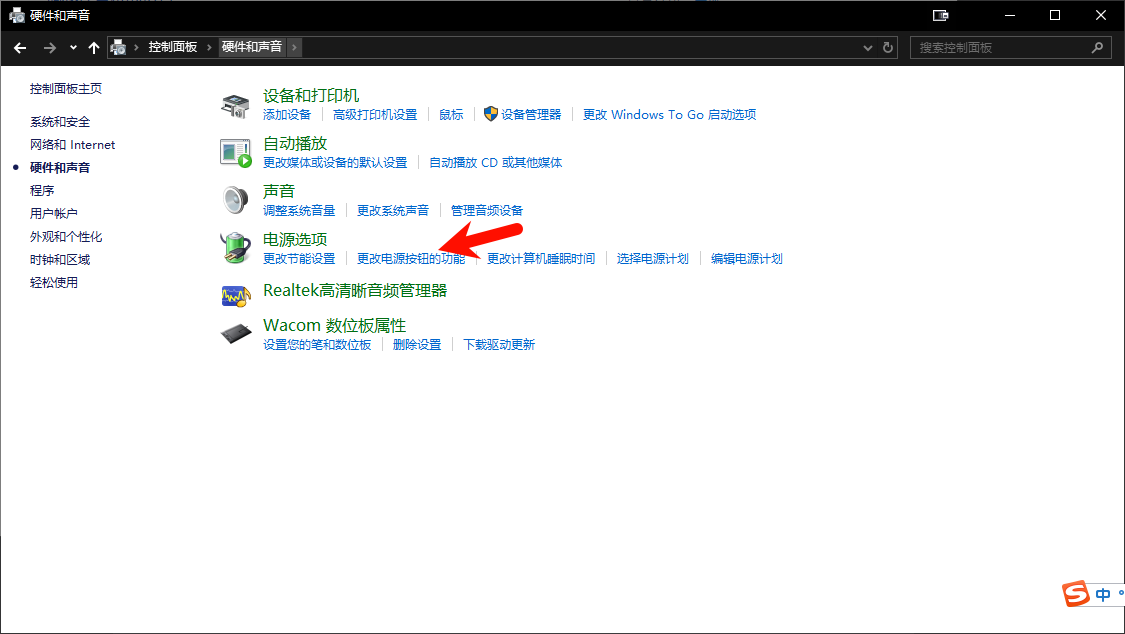Click 调整系统音量 link

[299, 211]
